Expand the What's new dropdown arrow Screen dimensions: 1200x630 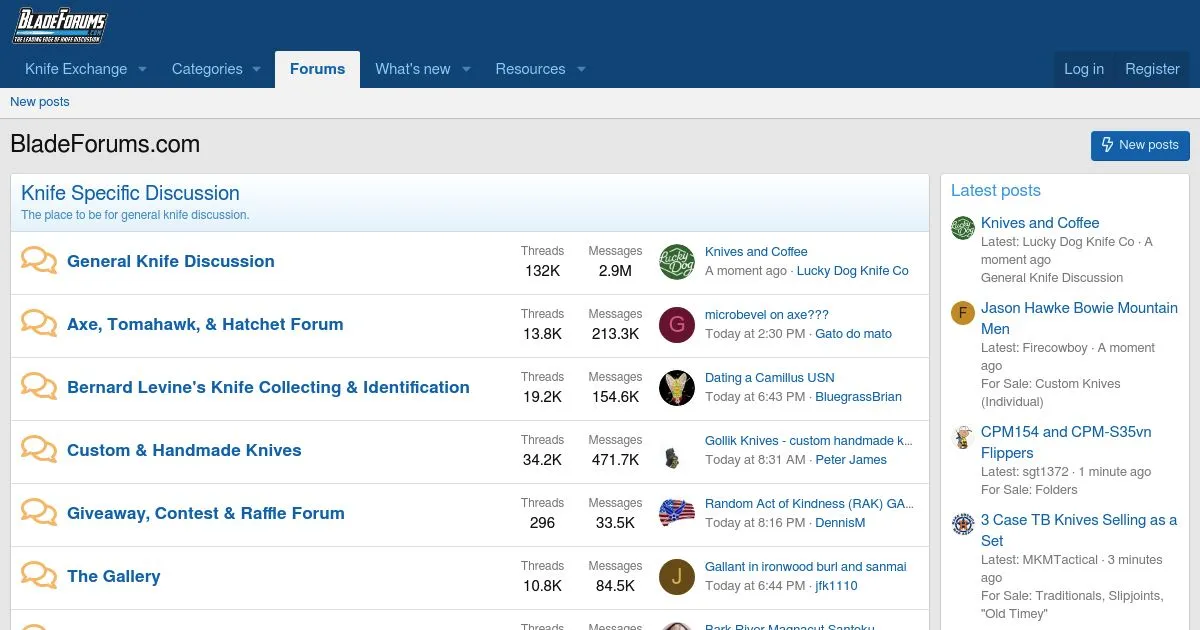464,69
